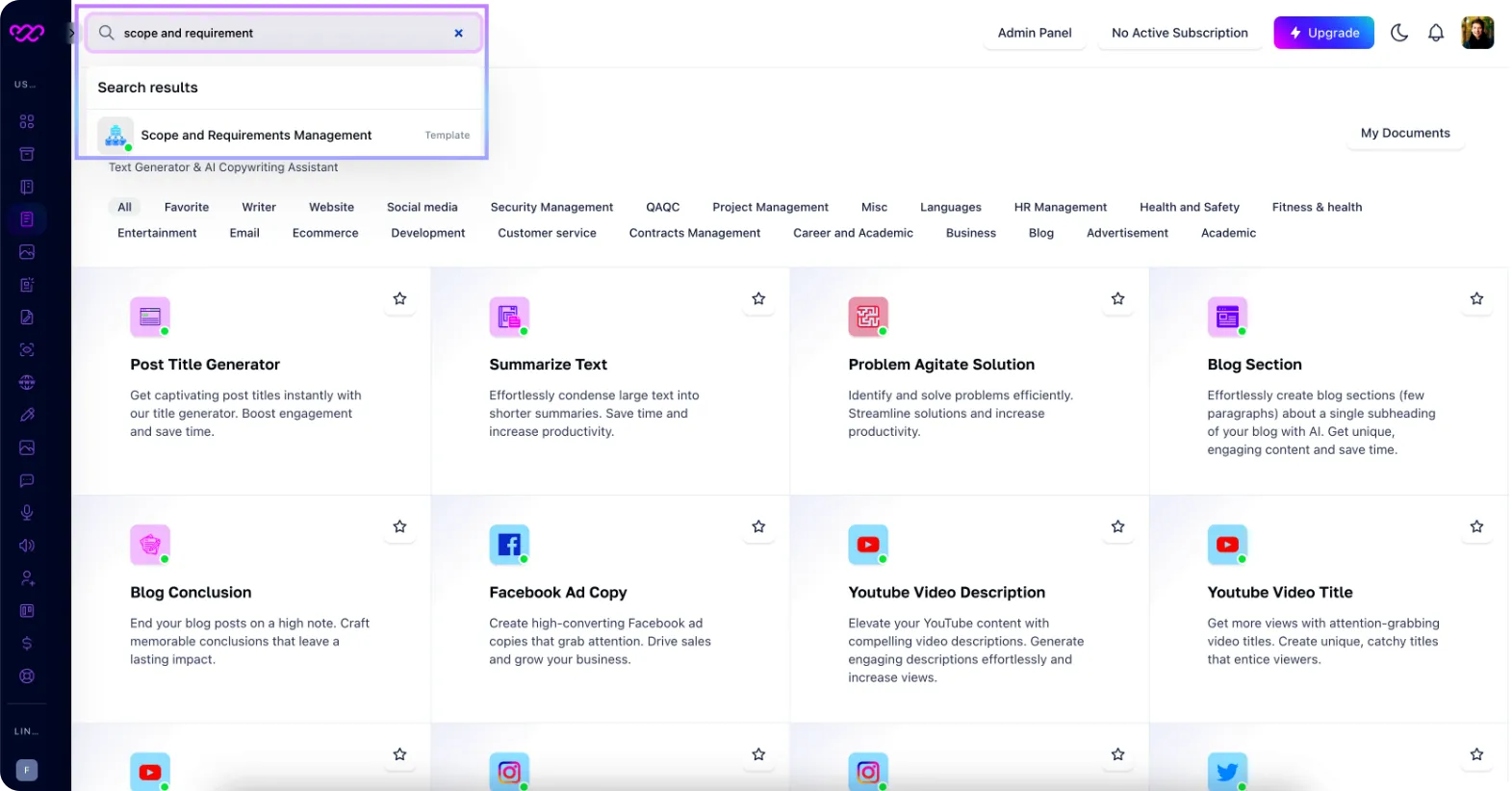Image resolution: width=1512 pixels, height=791 pixels.
Task: Favorite the Facebook Ad Copy template
Action: [x=758, y=527]
